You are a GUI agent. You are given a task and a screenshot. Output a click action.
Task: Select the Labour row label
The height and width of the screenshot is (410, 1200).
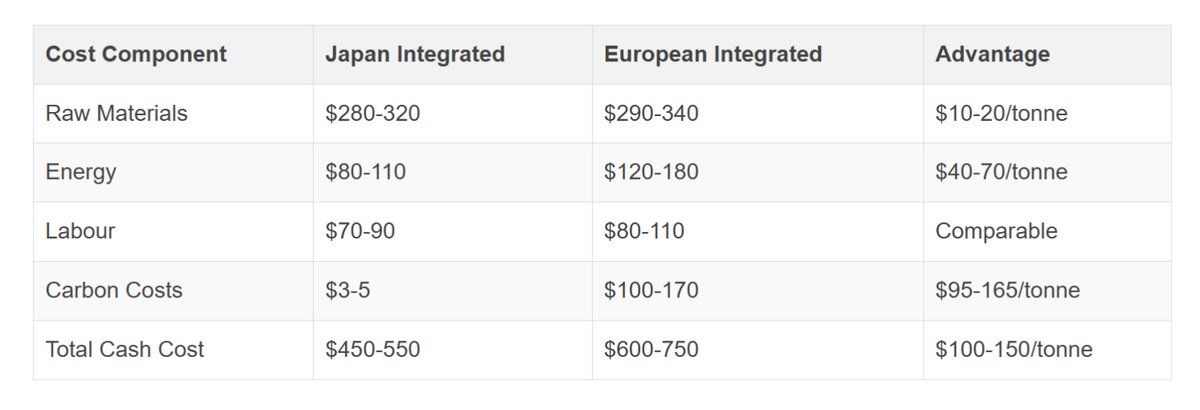(x=81, y=231)
